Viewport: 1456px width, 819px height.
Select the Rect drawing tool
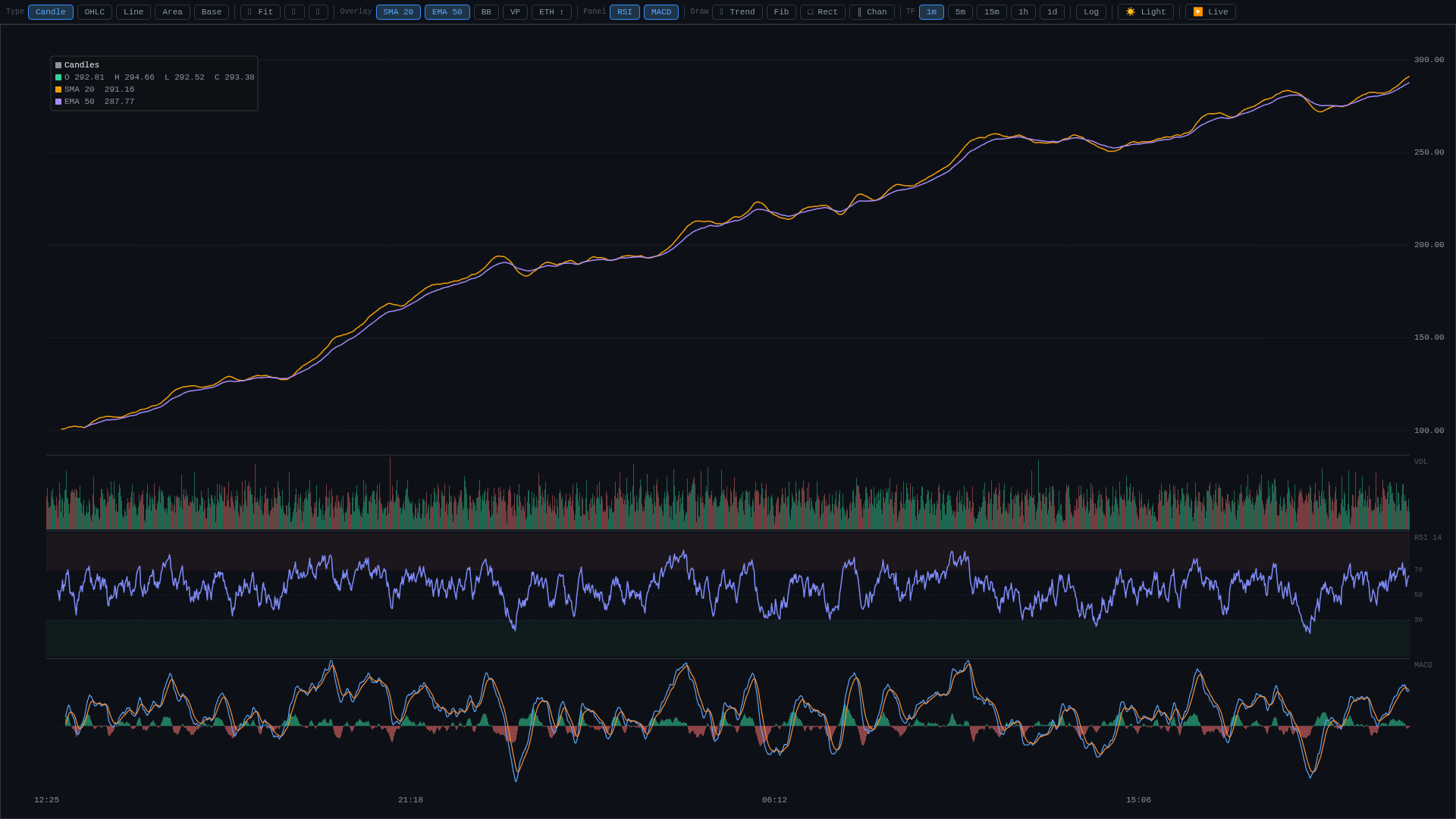[x=823, y=12]
